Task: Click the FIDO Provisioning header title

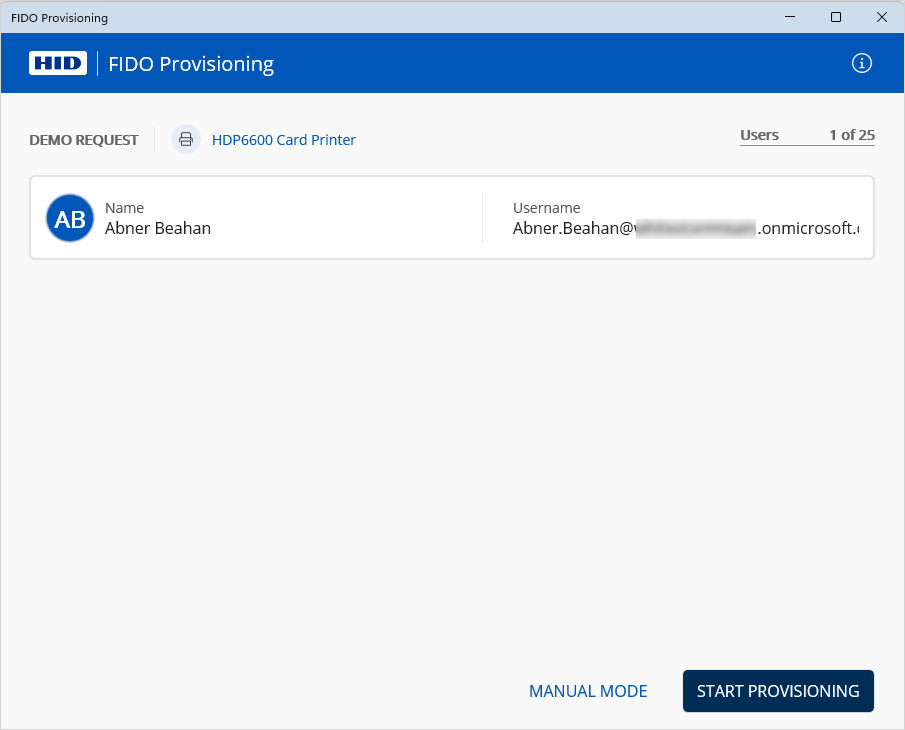Action: (191, 64)
